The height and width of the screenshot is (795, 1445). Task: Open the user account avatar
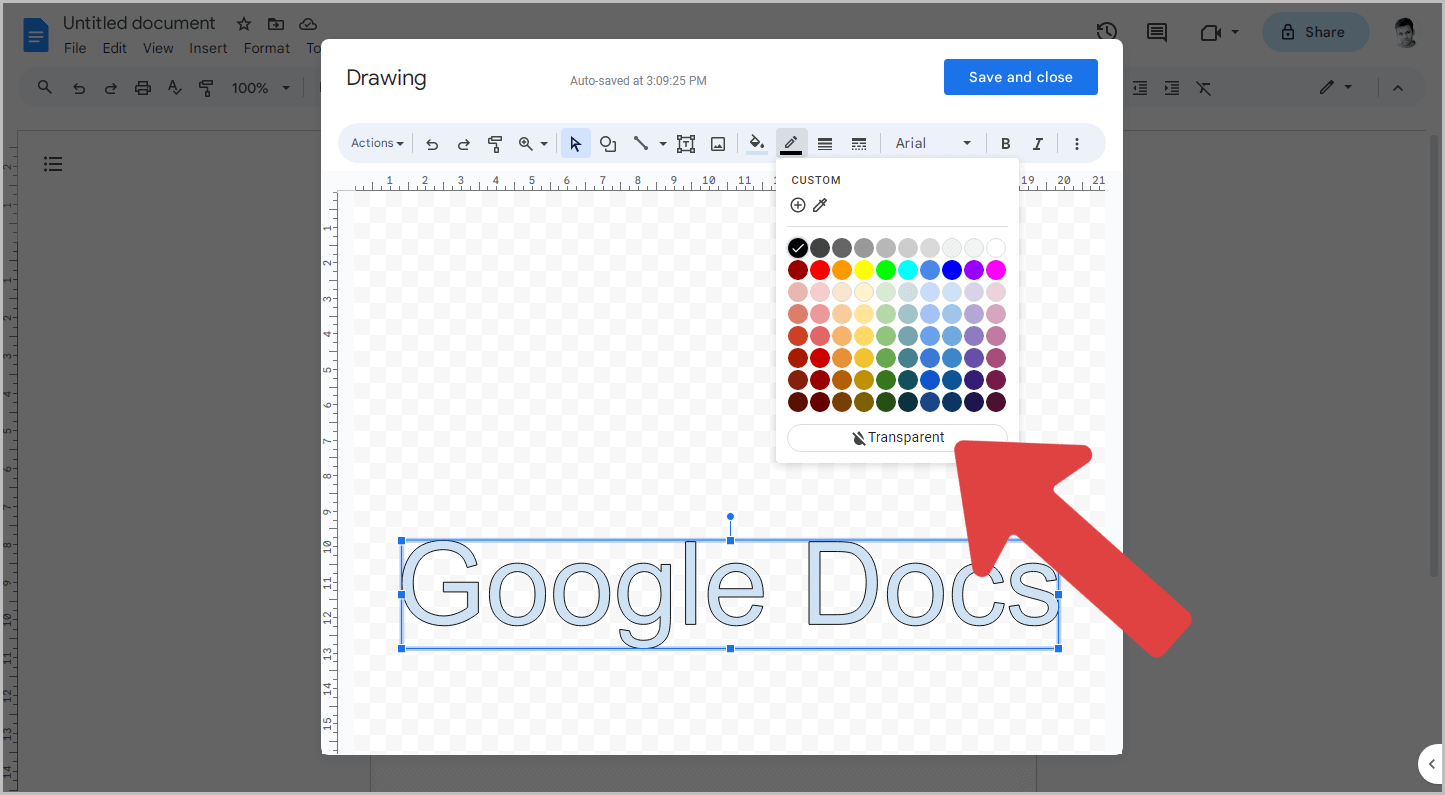(1406, 32)
